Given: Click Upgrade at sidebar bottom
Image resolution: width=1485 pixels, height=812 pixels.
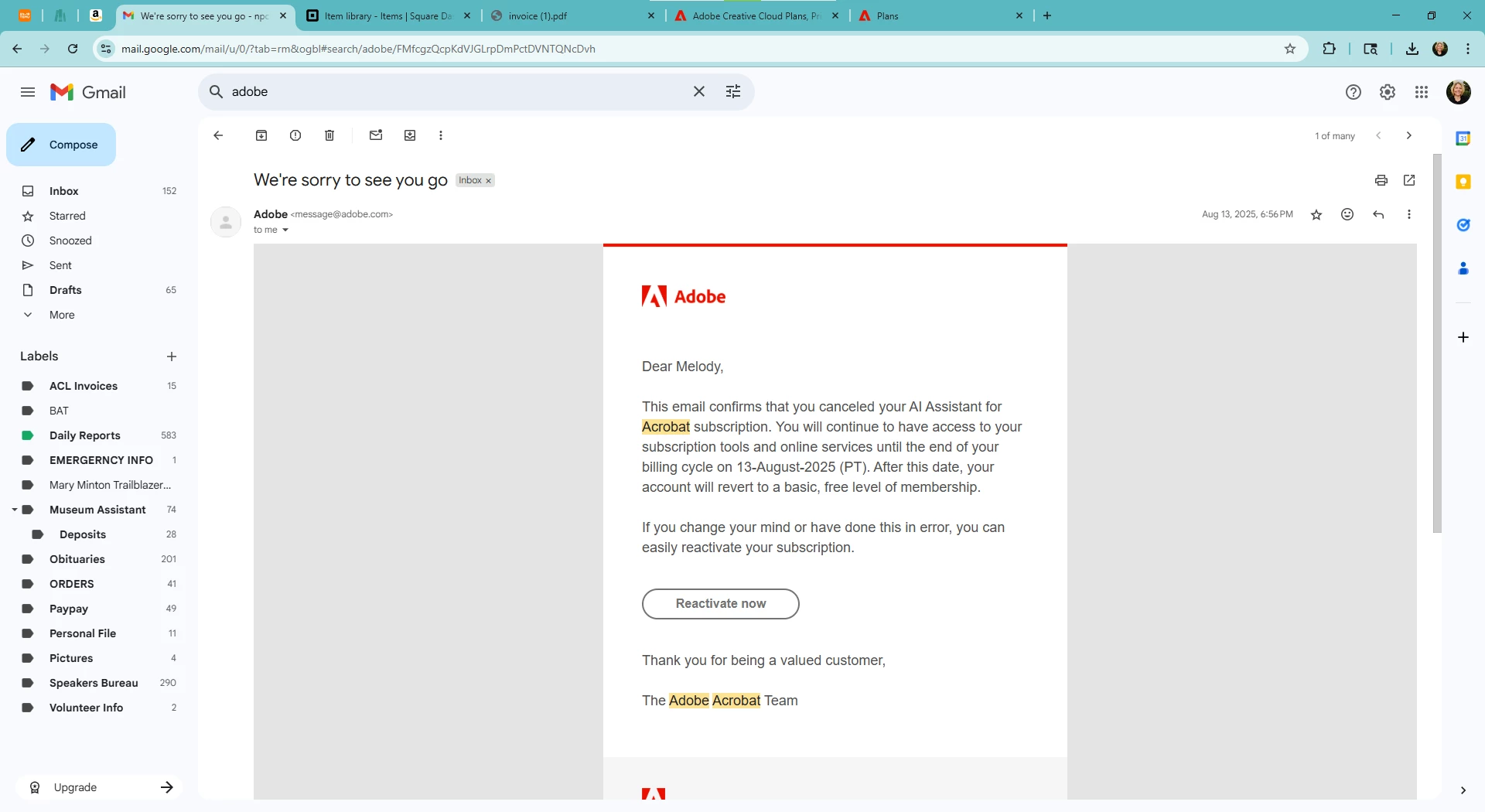Looking at the screenshot, I should (x=99, y=787).
